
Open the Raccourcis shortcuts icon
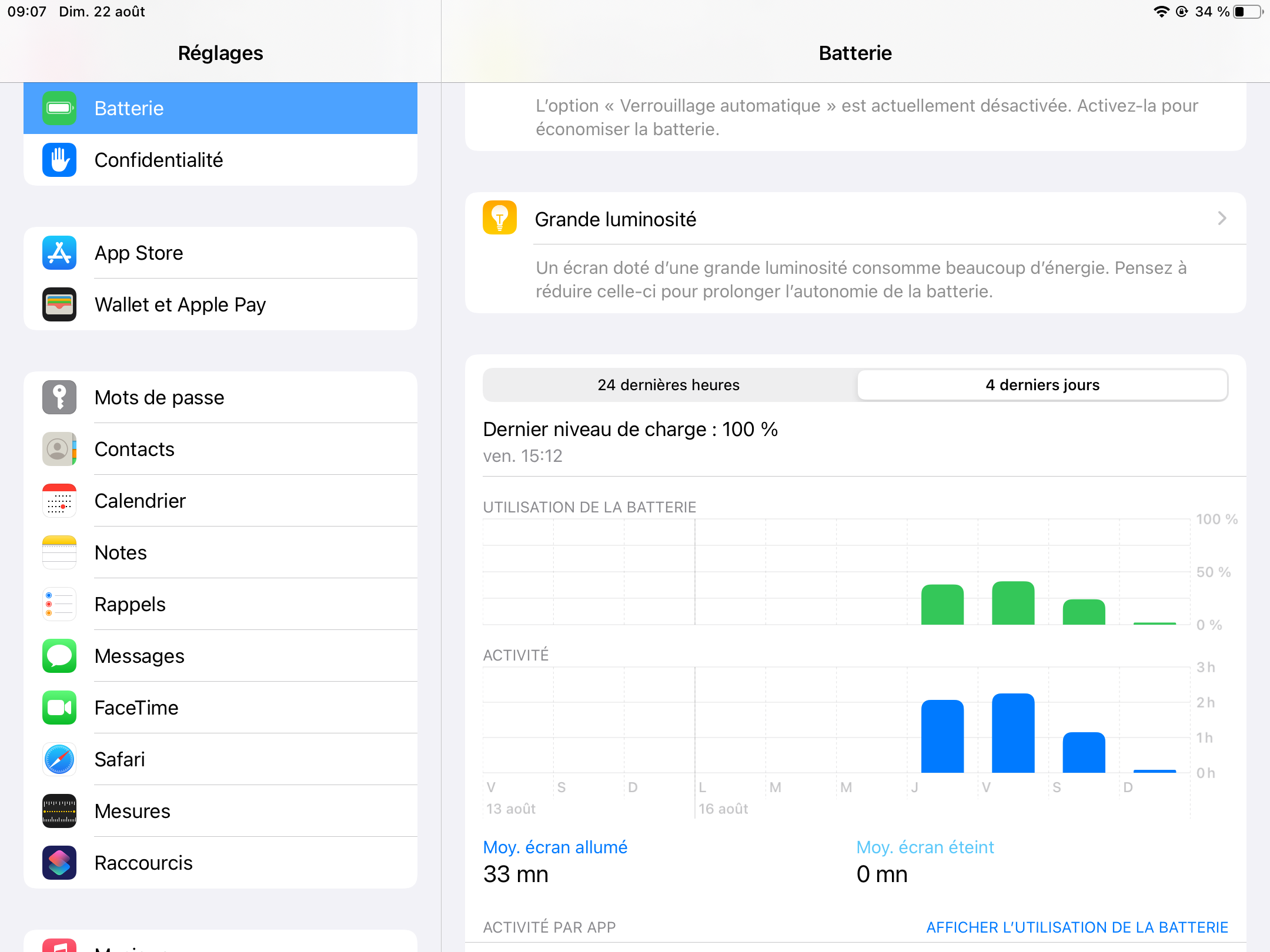(59, 863)
